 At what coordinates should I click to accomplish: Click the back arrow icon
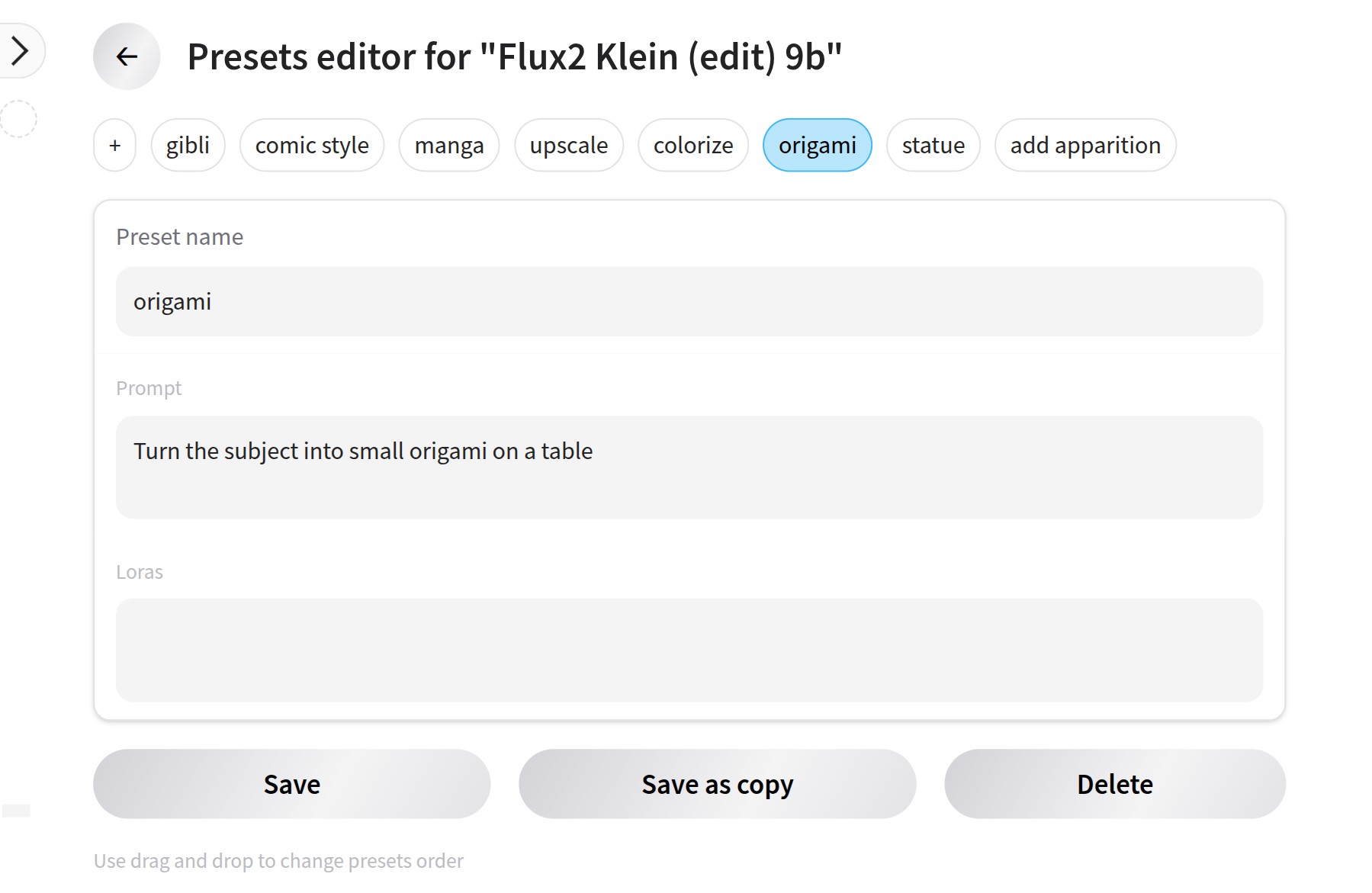(127, 56)
